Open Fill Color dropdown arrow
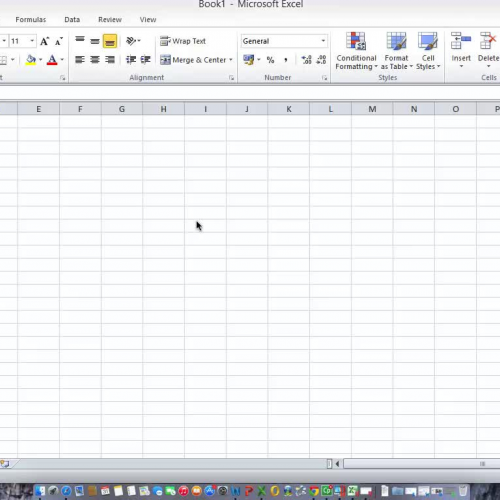This screenshot has height=500, width=500. (x=40, y=60)
